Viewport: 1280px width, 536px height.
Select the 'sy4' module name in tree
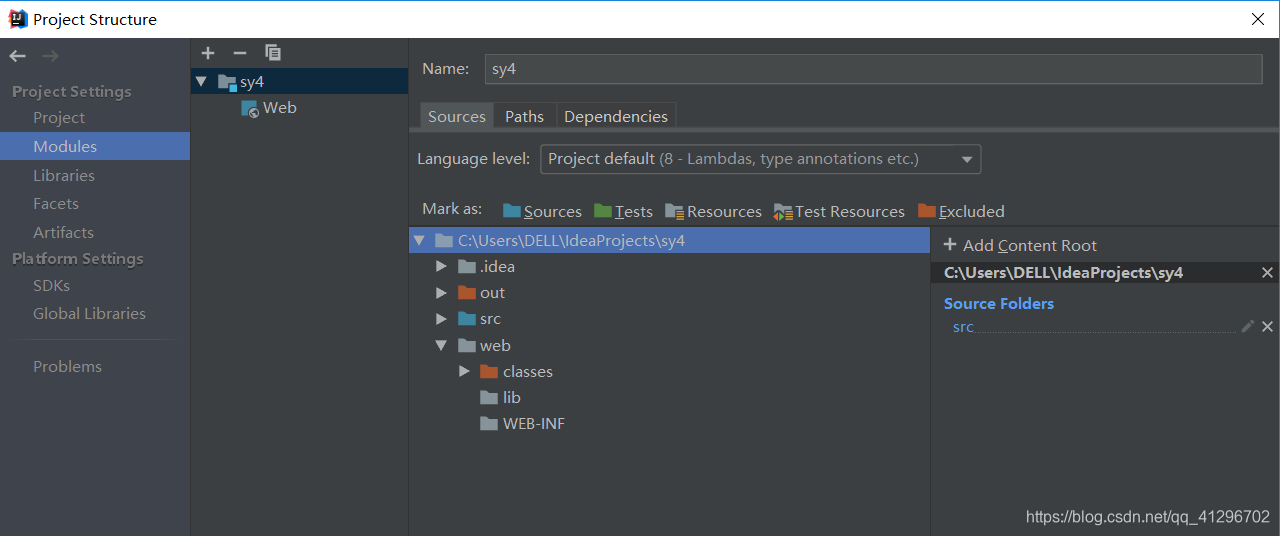pyautogui.click(x=252, y=82)
